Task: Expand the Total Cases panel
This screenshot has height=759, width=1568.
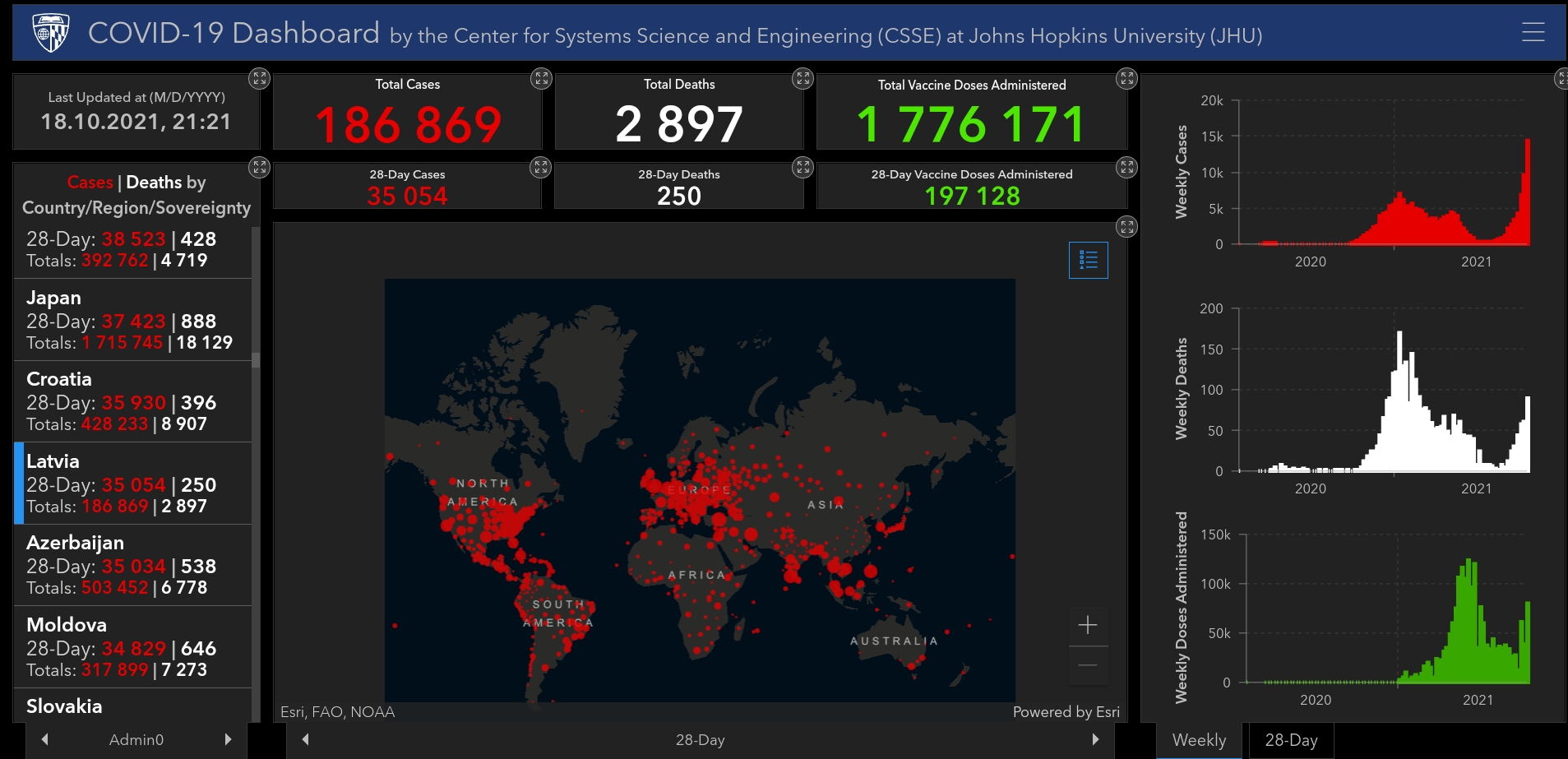Action: click(x=541, y=79)
